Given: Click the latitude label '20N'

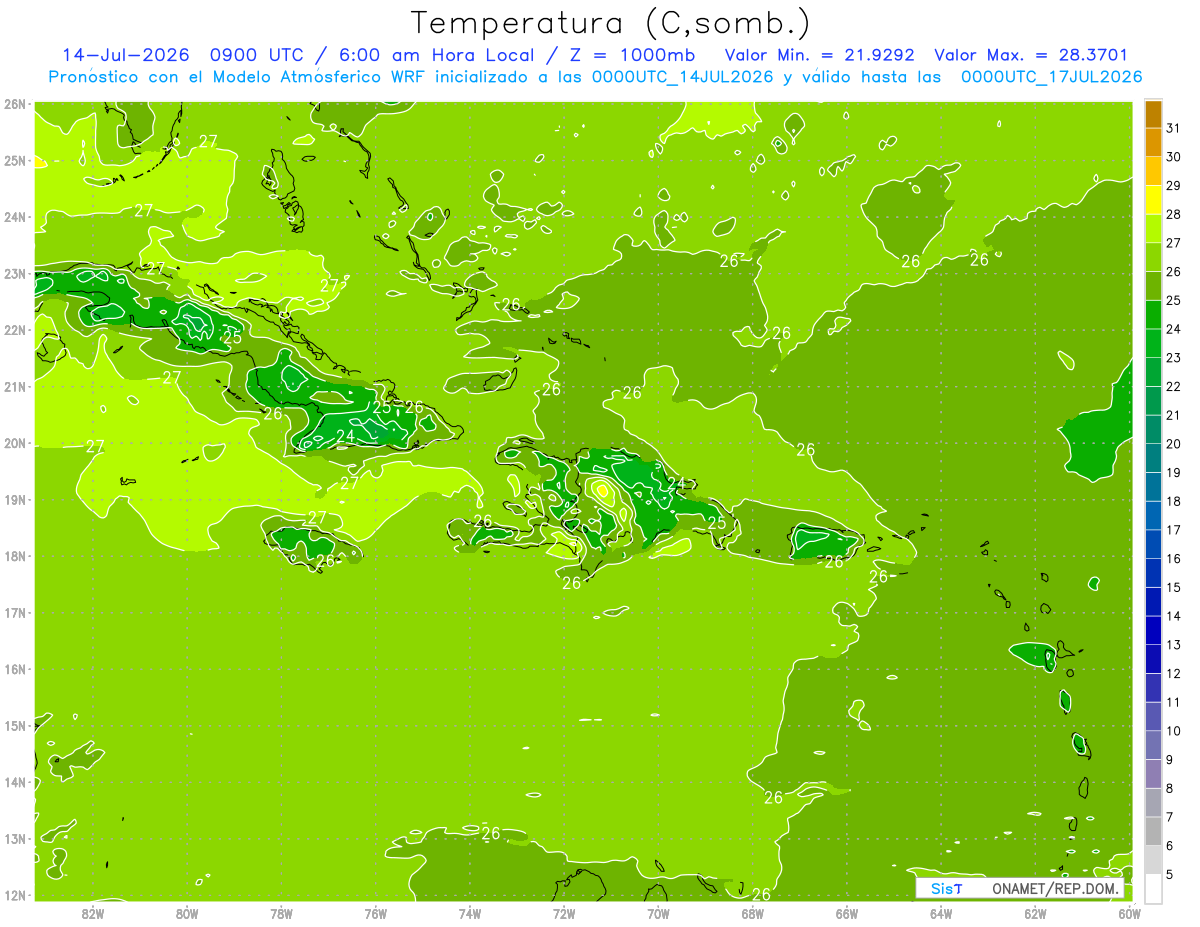Looking at the screenshot, I should (15, 443).
